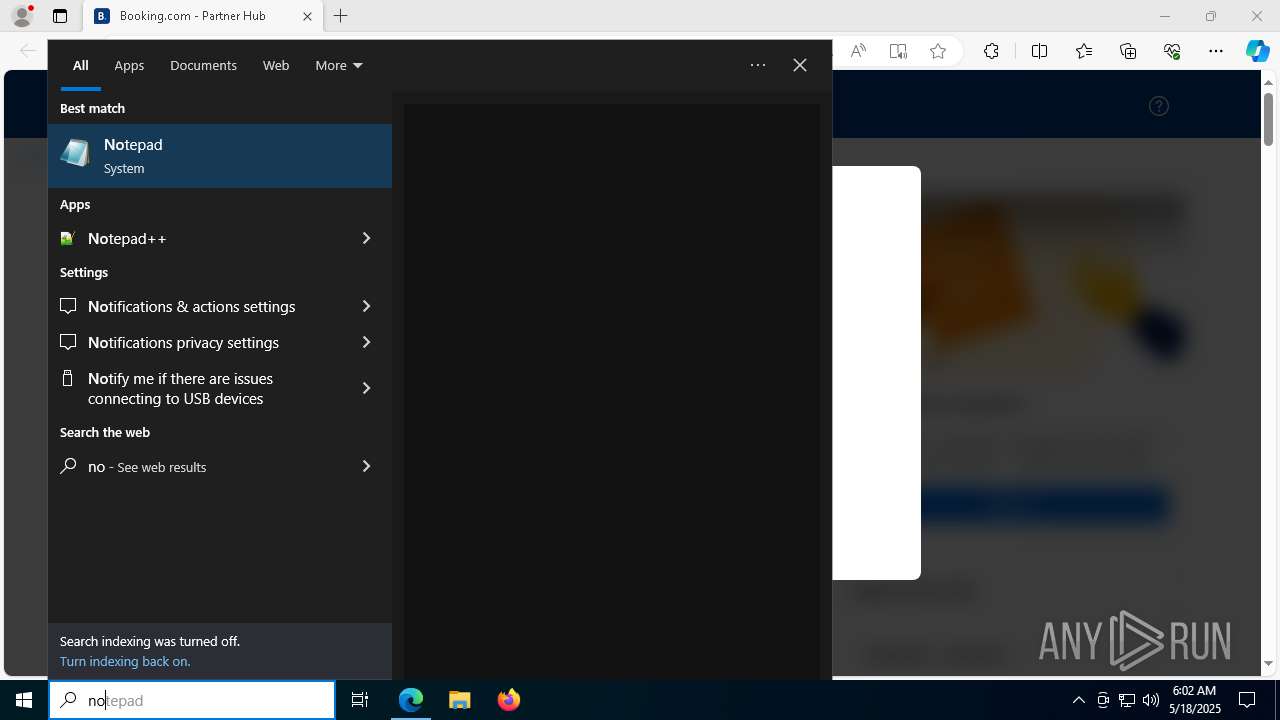Click the Read aloud icon in Edge
Image resolution: width=1280 pixels, height=720 pixels.
[x=858, y=51]
